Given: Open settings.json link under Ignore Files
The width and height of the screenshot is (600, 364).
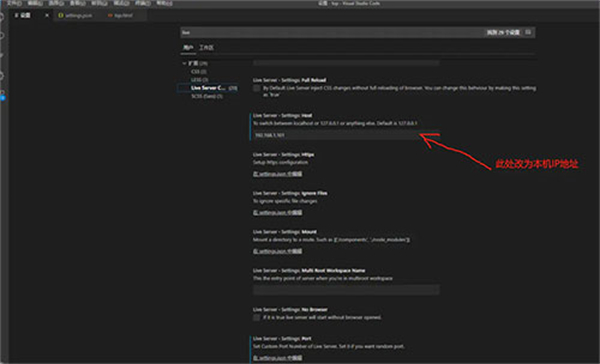Looking at the screenshot, I should [x=277, y=212].
